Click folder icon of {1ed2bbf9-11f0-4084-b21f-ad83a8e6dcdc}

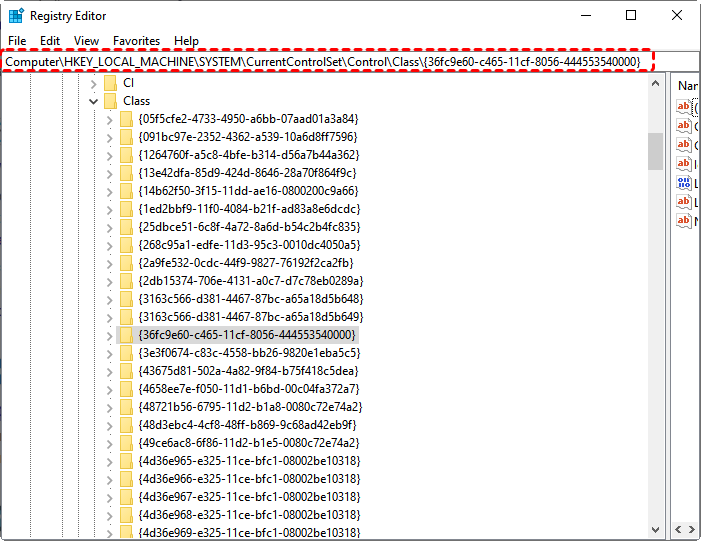point(127,209)
